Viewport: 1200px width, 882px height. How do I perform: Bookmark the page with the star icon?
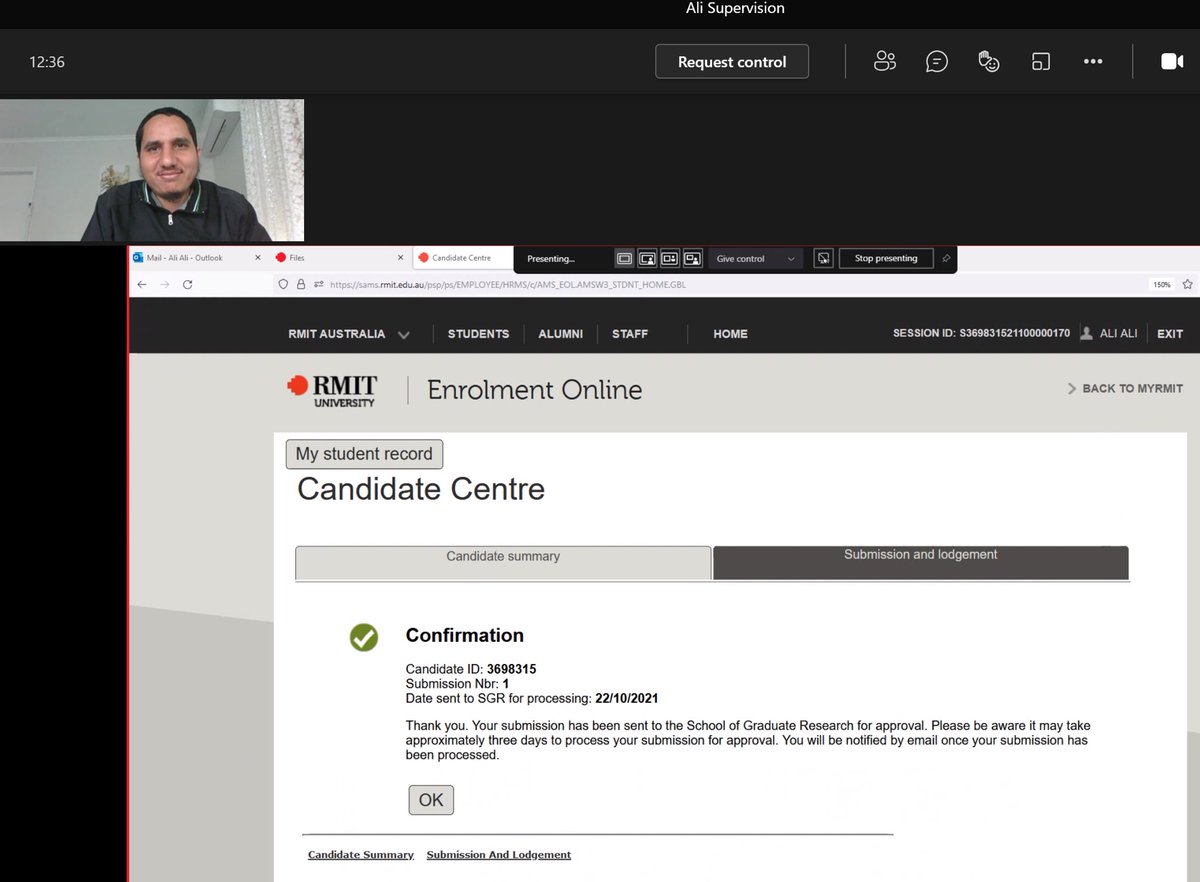1187,284
